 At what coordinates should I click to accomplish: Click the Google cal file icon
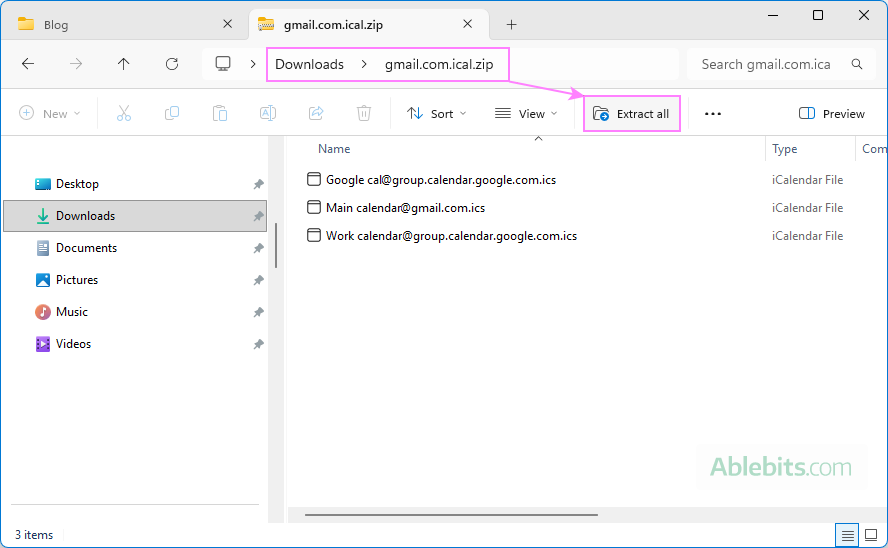314,179
